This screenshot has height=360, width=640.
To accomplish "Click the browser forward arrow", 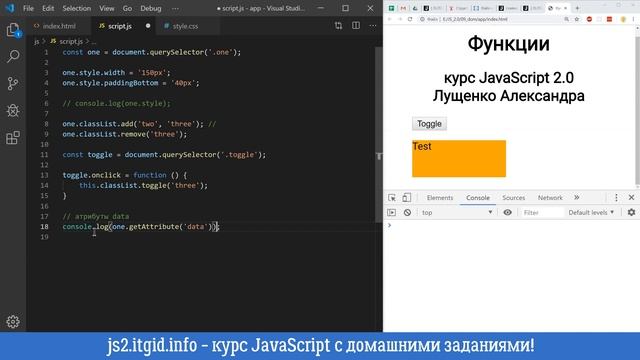I will tap(400, 19).
